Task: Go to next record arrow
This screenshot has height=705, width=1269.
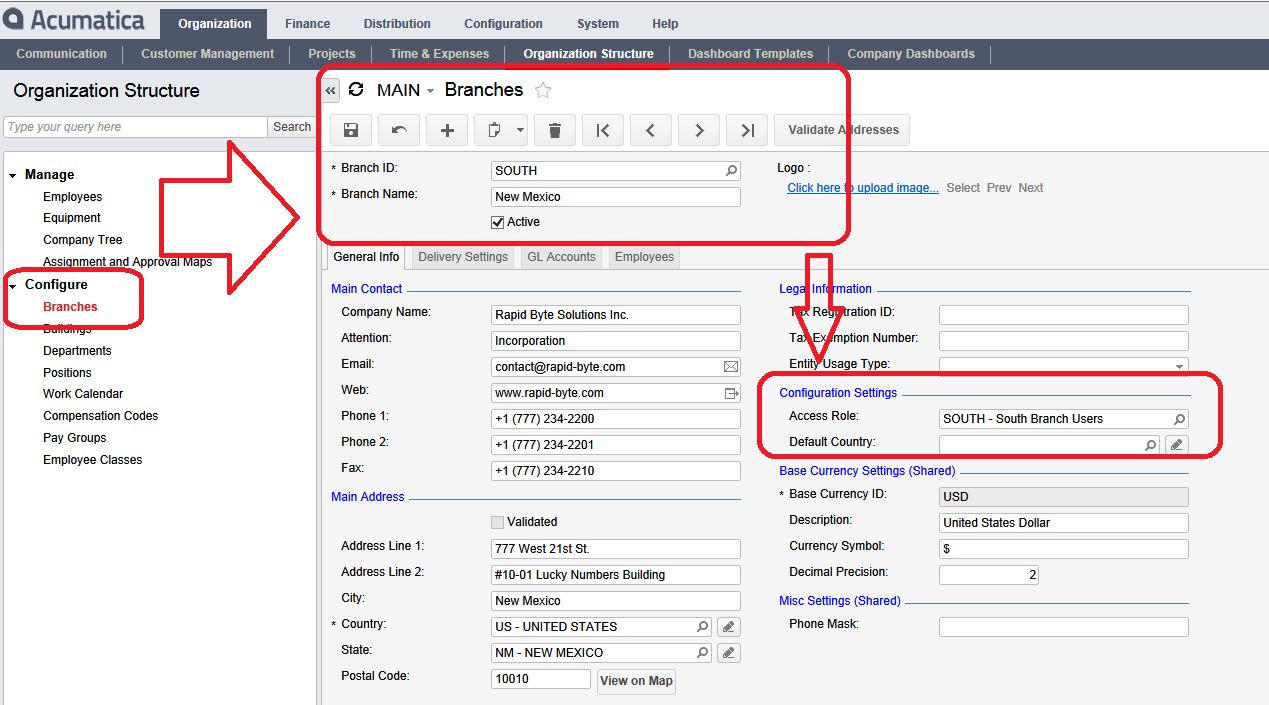Action: tap(699, 130)
